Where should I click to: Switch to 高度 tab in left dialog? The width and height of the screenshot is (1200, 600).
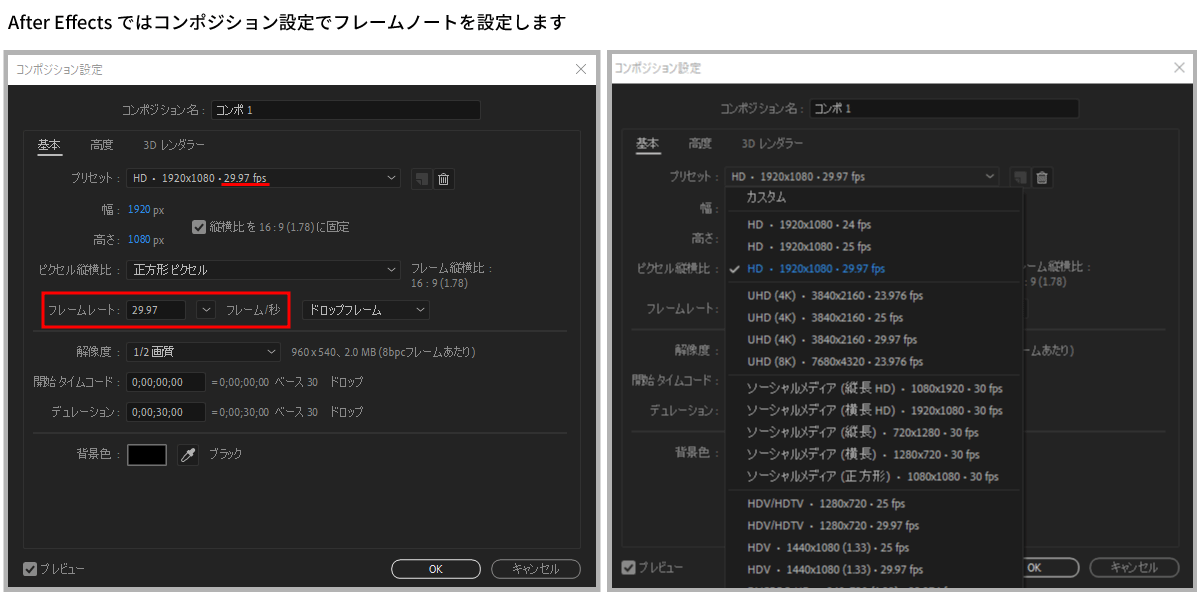(102, 146)
